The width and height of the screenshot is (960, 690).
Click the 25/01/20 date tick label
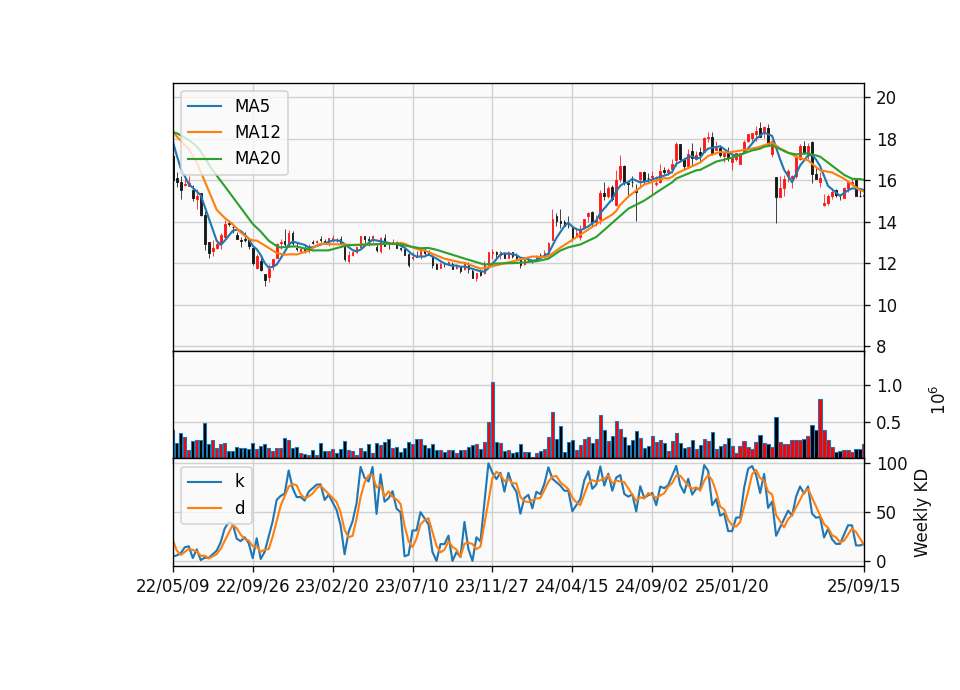pyautogui.click(x=732, y=586)
